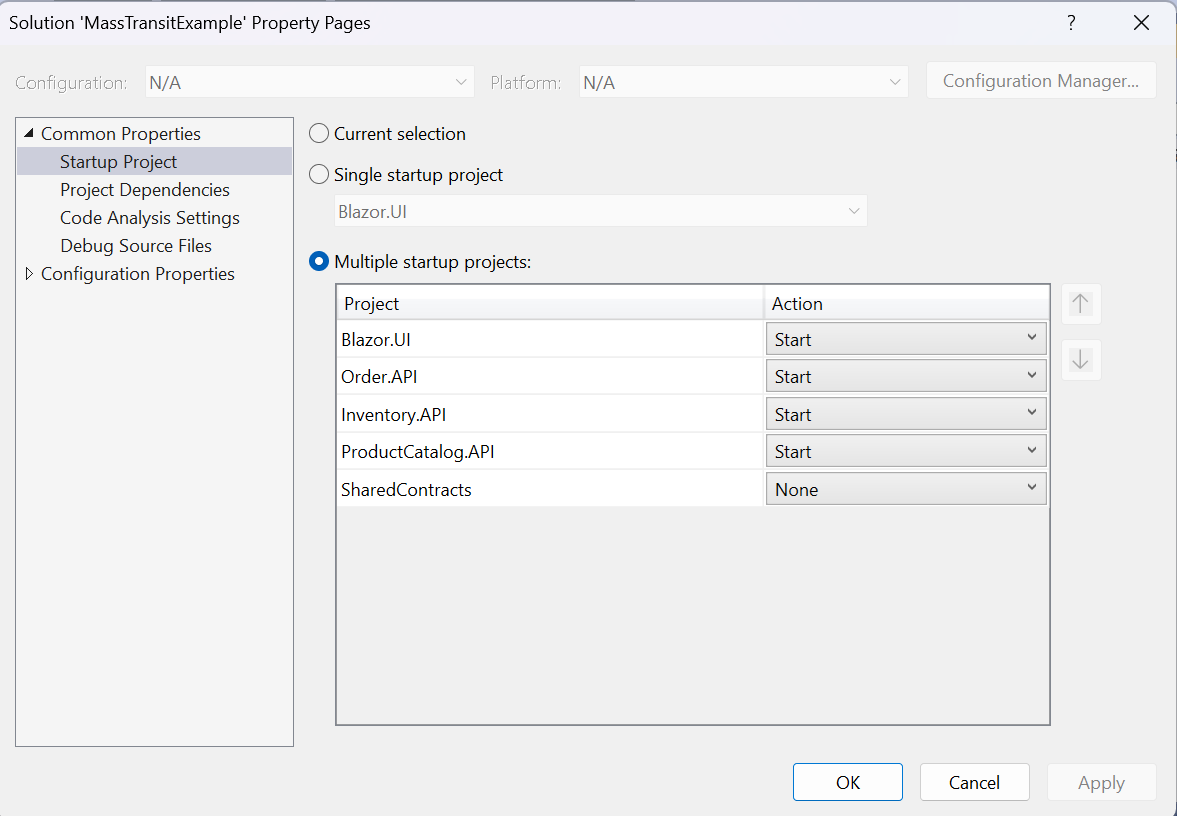Open Debug Source Files settings
The height and width of the screenshot is (816, 1177).
[x=136, y=245]
